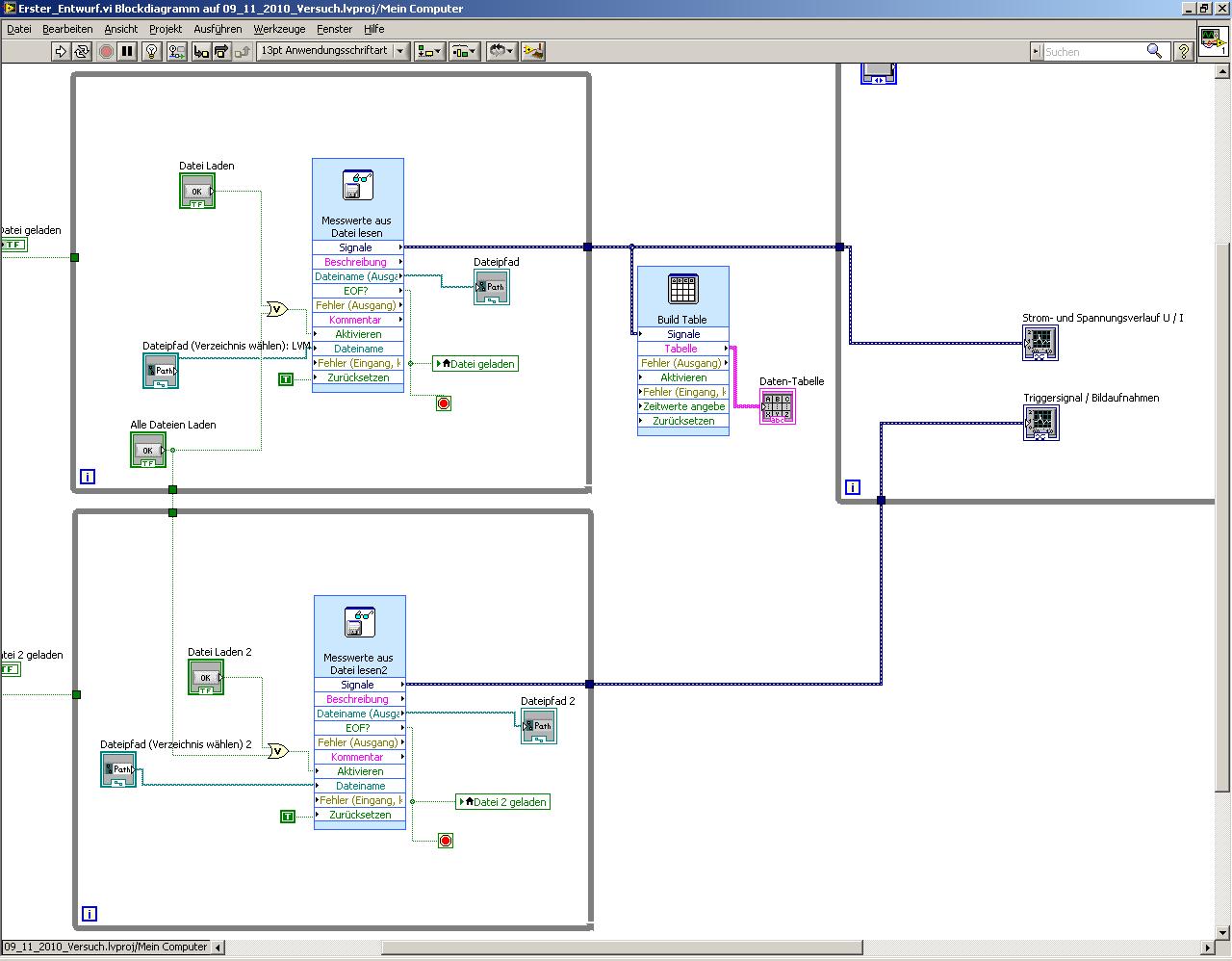Screen dimensions: 1232x961
Task: Run the VI with the Run arrow
Action: click(61, 51)
